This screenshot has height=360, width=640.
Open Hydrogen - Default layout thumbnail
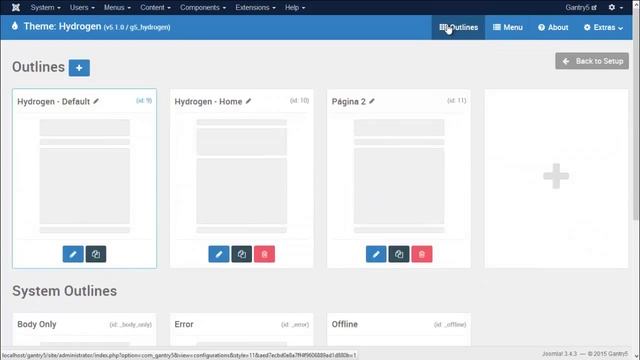84,176
